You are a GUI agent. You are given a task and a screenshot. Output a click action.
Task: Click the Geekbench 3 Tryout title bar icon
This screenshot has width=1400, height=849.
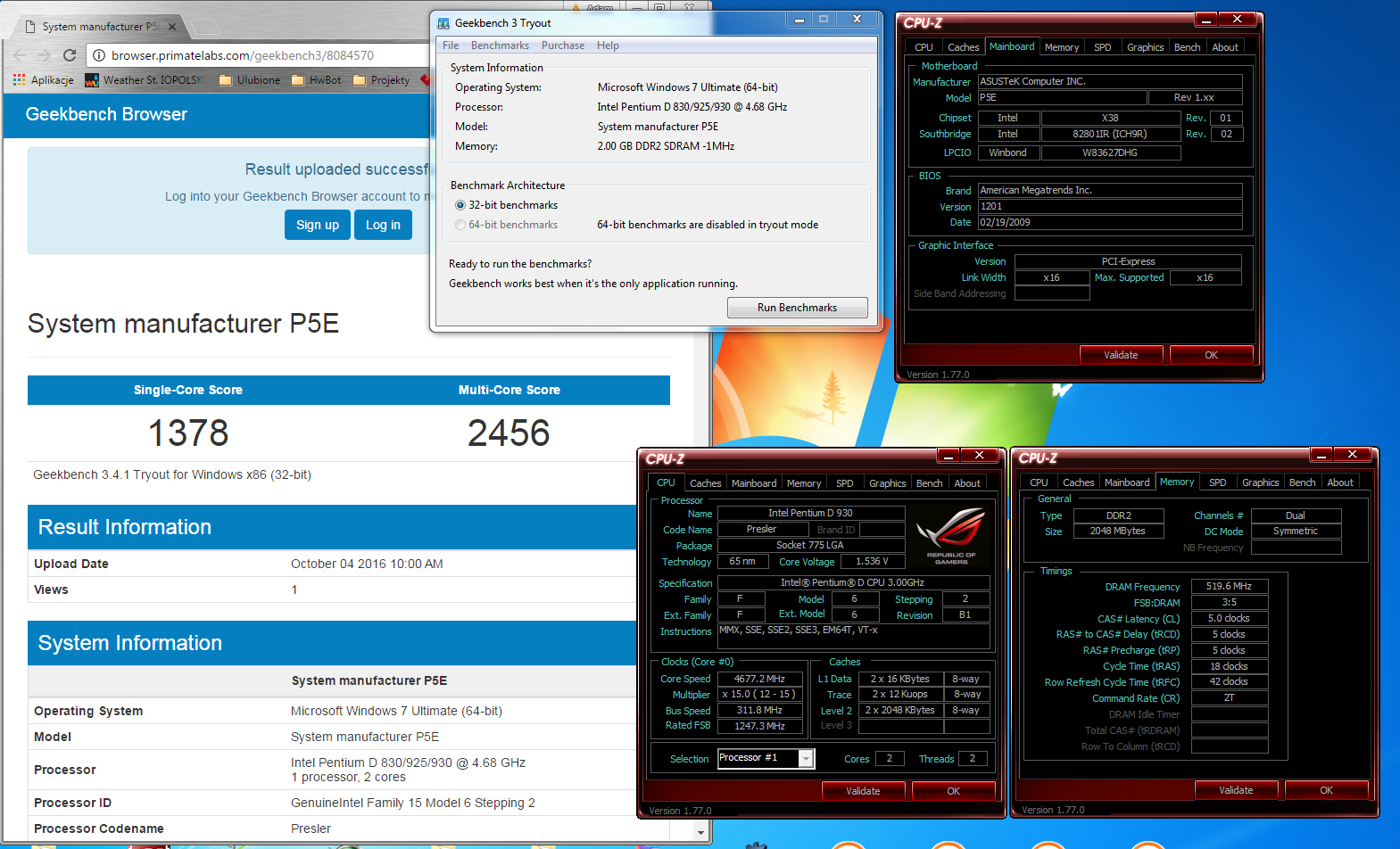tap(443, 23)
